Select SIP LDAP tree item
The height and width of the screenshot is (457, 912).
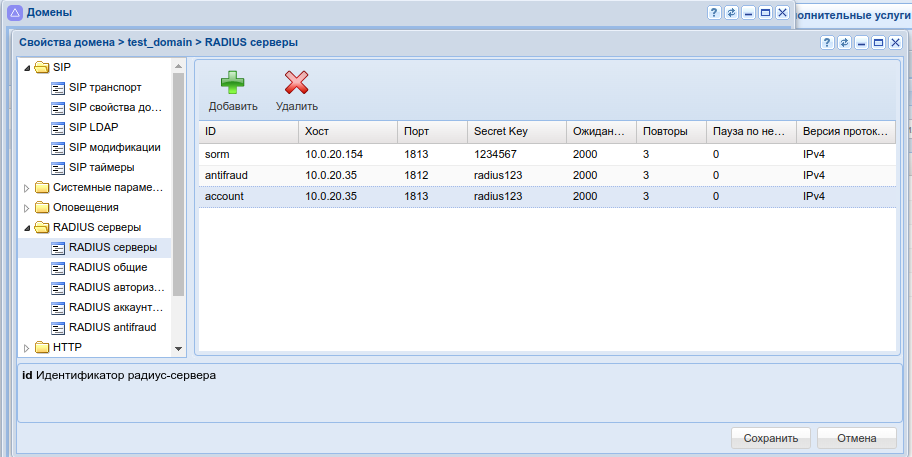[x=94, y=127]
